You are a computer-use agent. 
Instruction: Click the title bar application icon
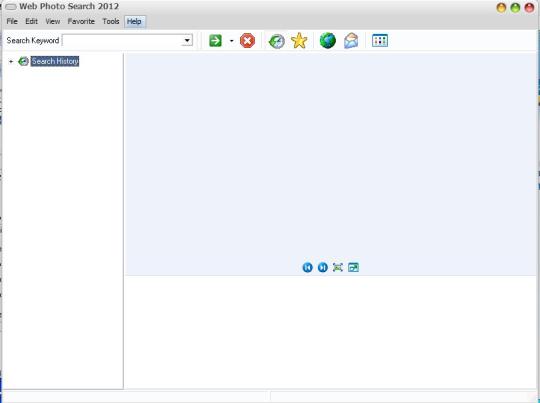click(11, 7)
